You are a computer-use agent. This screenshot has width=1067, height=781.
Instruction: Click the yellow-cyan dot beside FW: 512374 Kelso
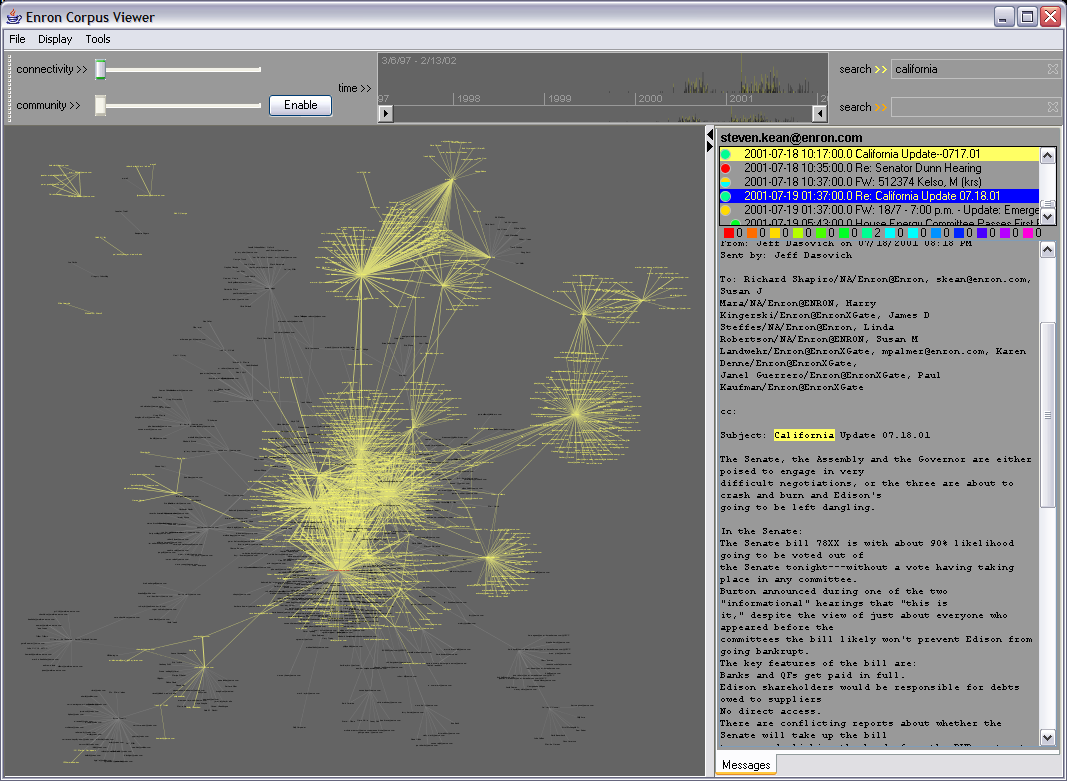click(x=725, y=182)
